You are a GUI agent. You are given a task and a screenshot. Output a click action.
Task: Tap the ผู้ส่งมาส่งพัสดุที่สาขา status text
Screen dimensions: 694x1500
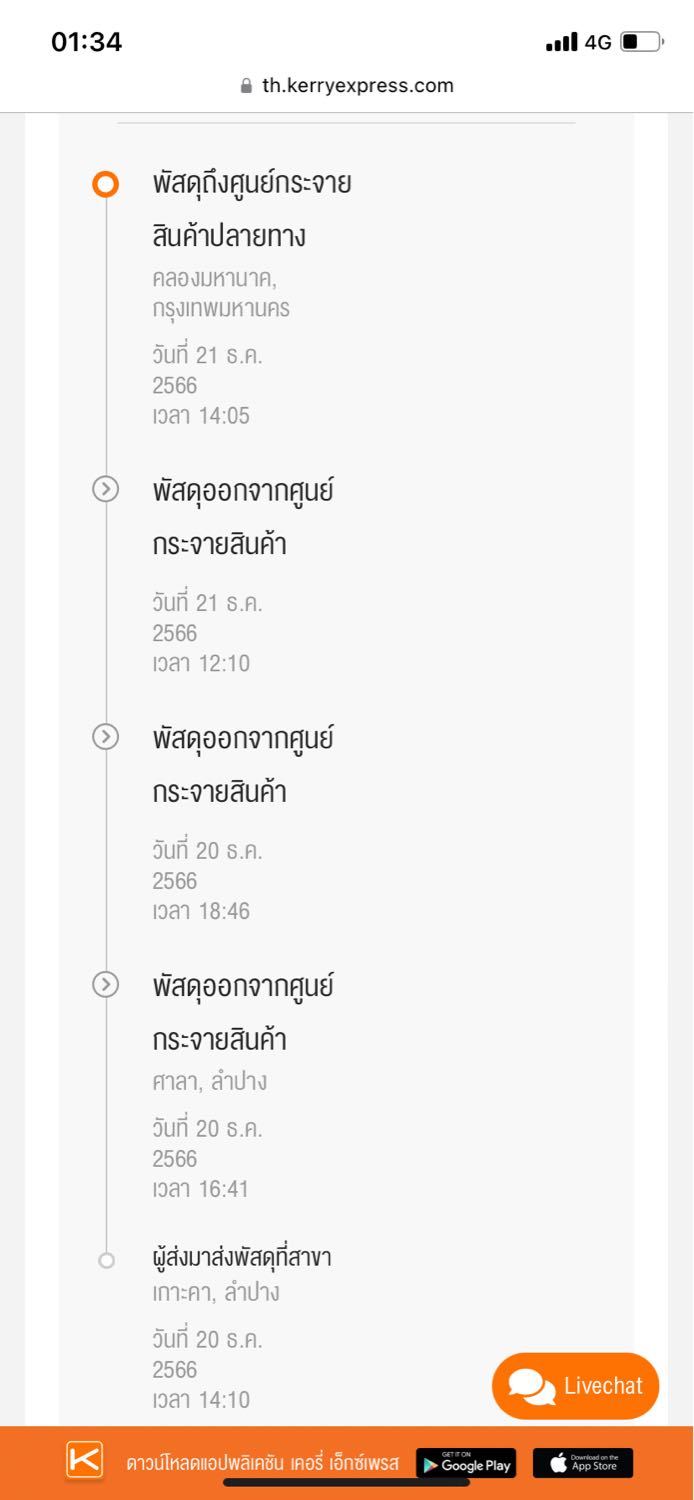click(242, 1258)
